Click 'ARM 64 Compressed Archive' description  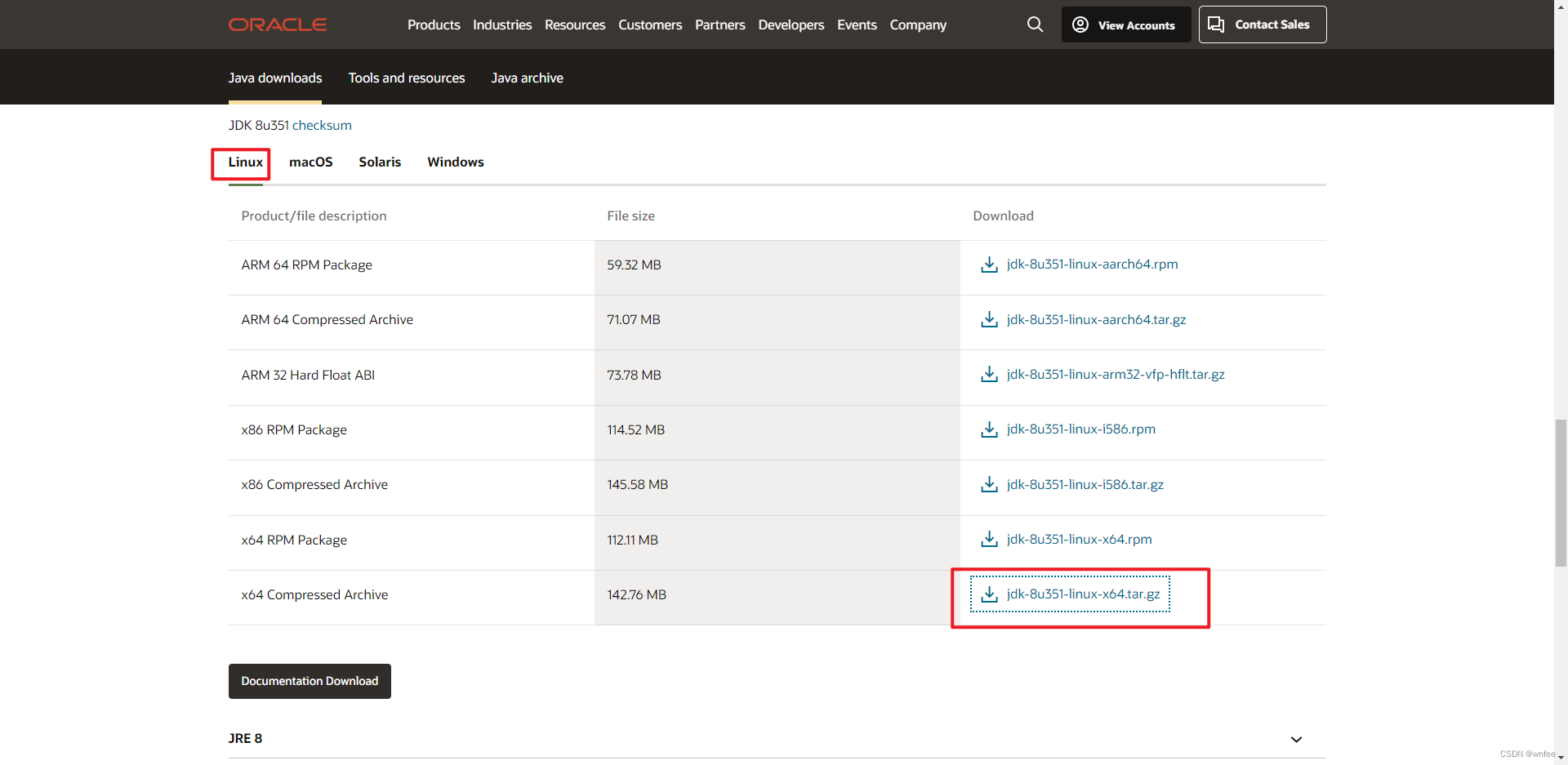coord(327,319)
